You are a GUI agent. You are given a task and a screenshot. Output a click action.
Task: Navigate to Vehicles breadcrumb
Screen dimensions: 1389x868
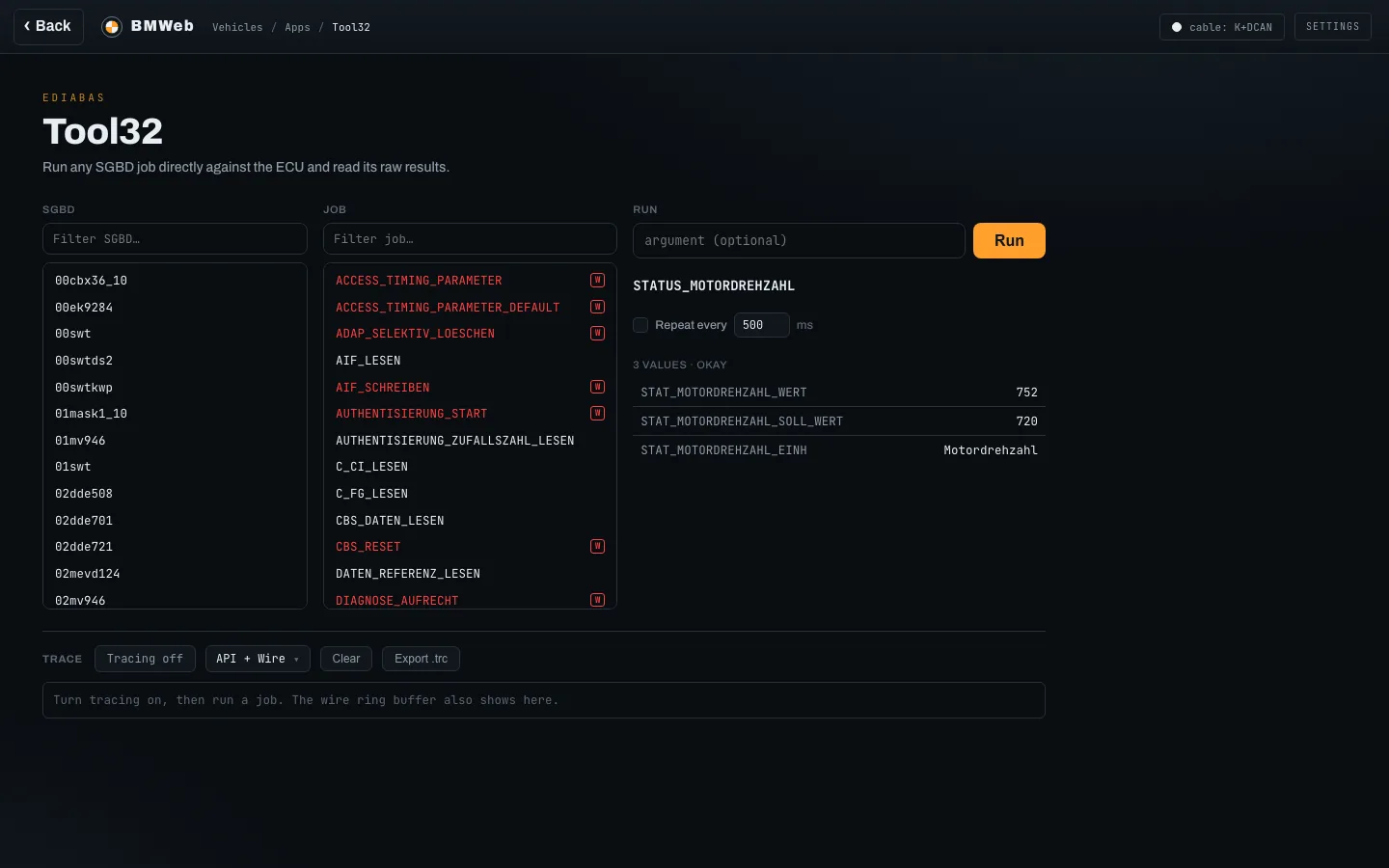coord(237,27)
